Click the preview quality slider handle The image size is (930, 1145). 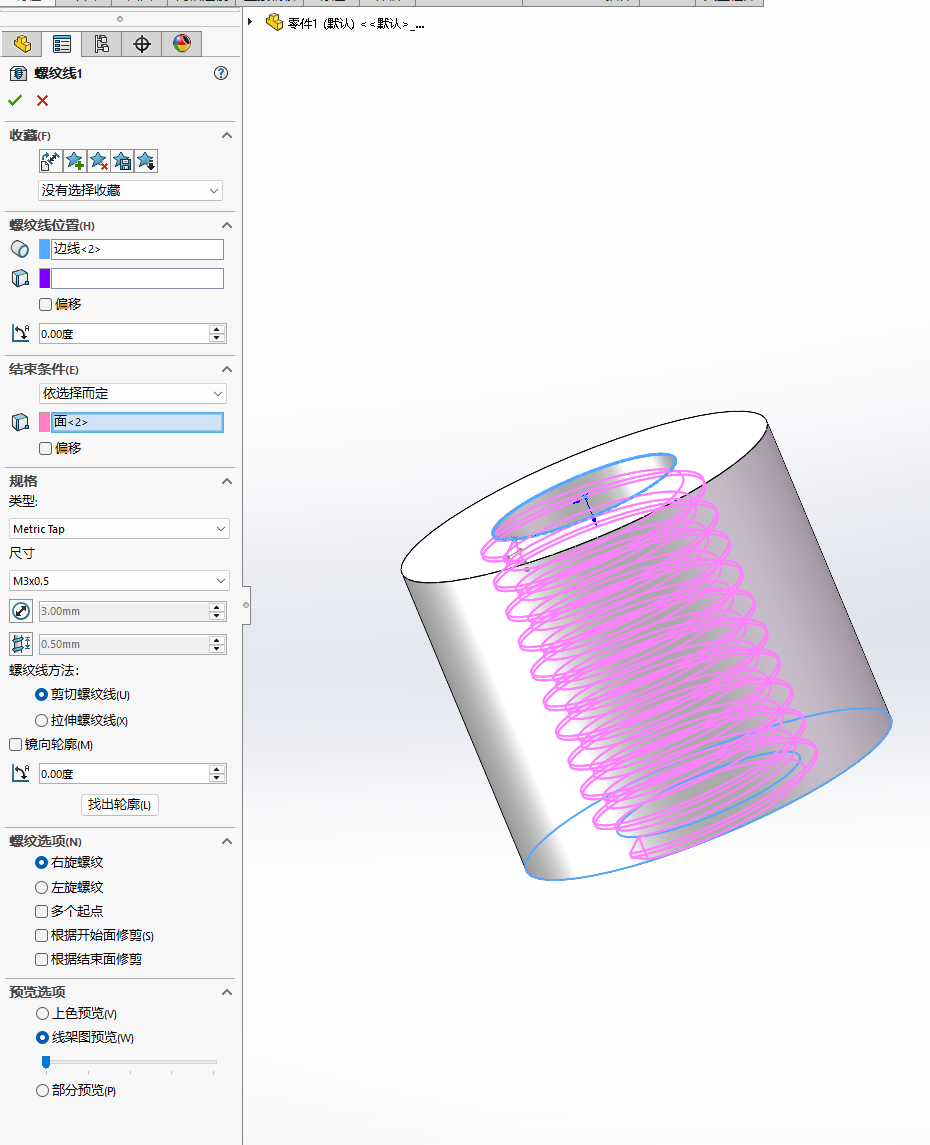[x=46, y=1062]
